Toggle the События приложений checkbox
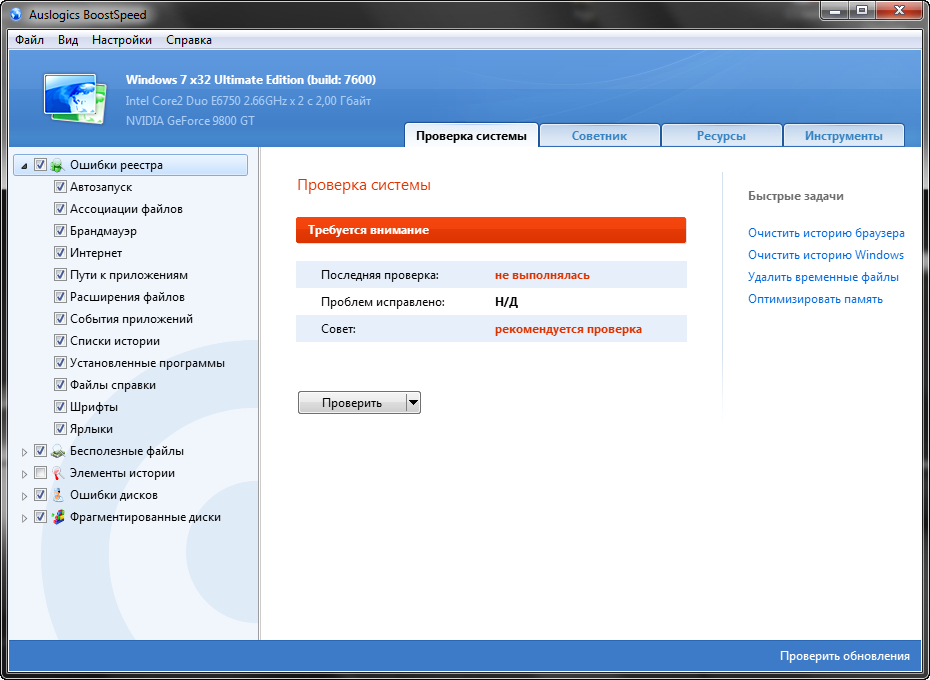Viewport: 930px width, 680px height. 60,319
